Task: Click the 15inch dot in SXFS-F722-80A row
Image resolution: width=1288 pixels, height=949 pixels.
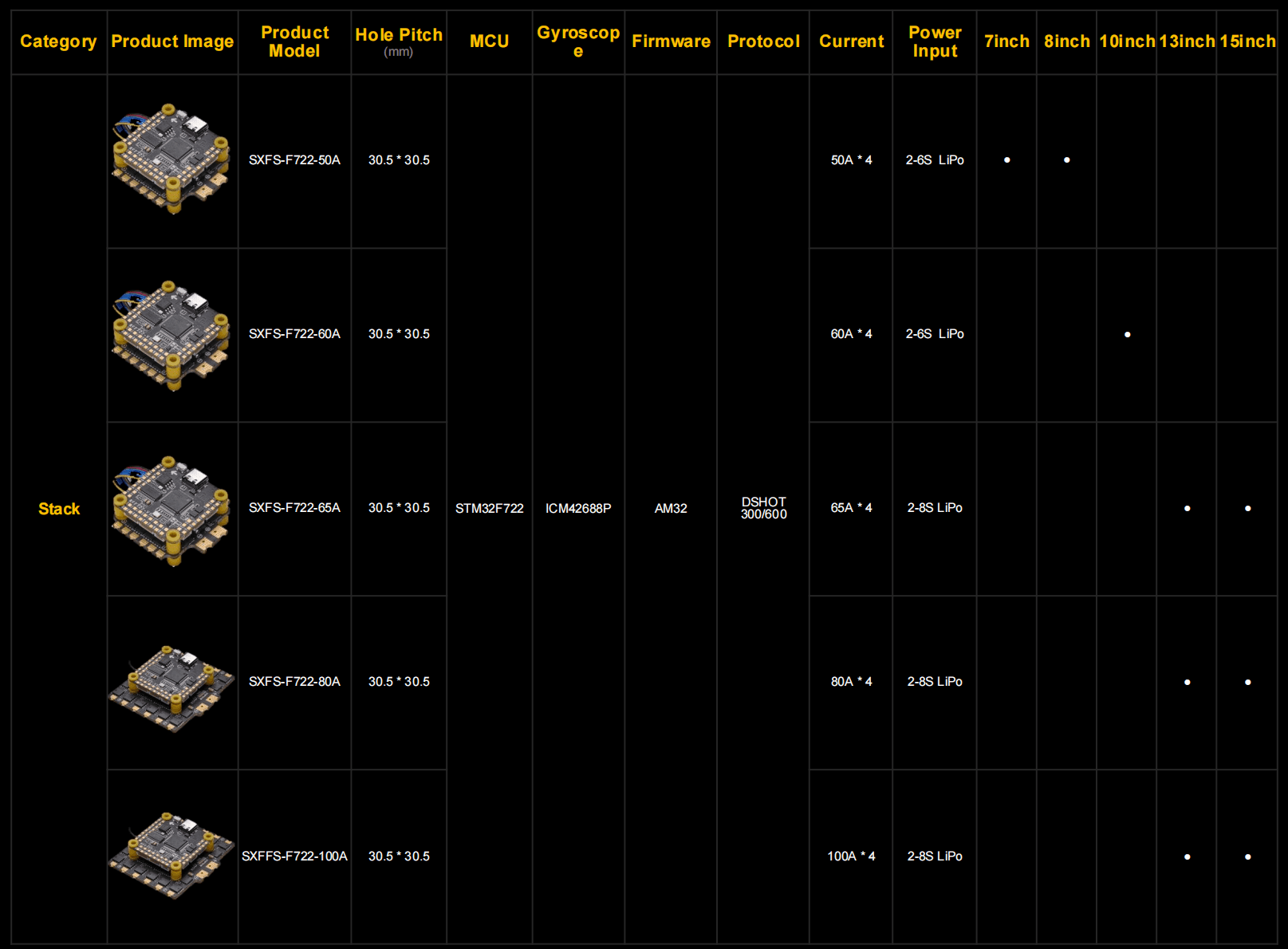Action: pos(1248,683)
